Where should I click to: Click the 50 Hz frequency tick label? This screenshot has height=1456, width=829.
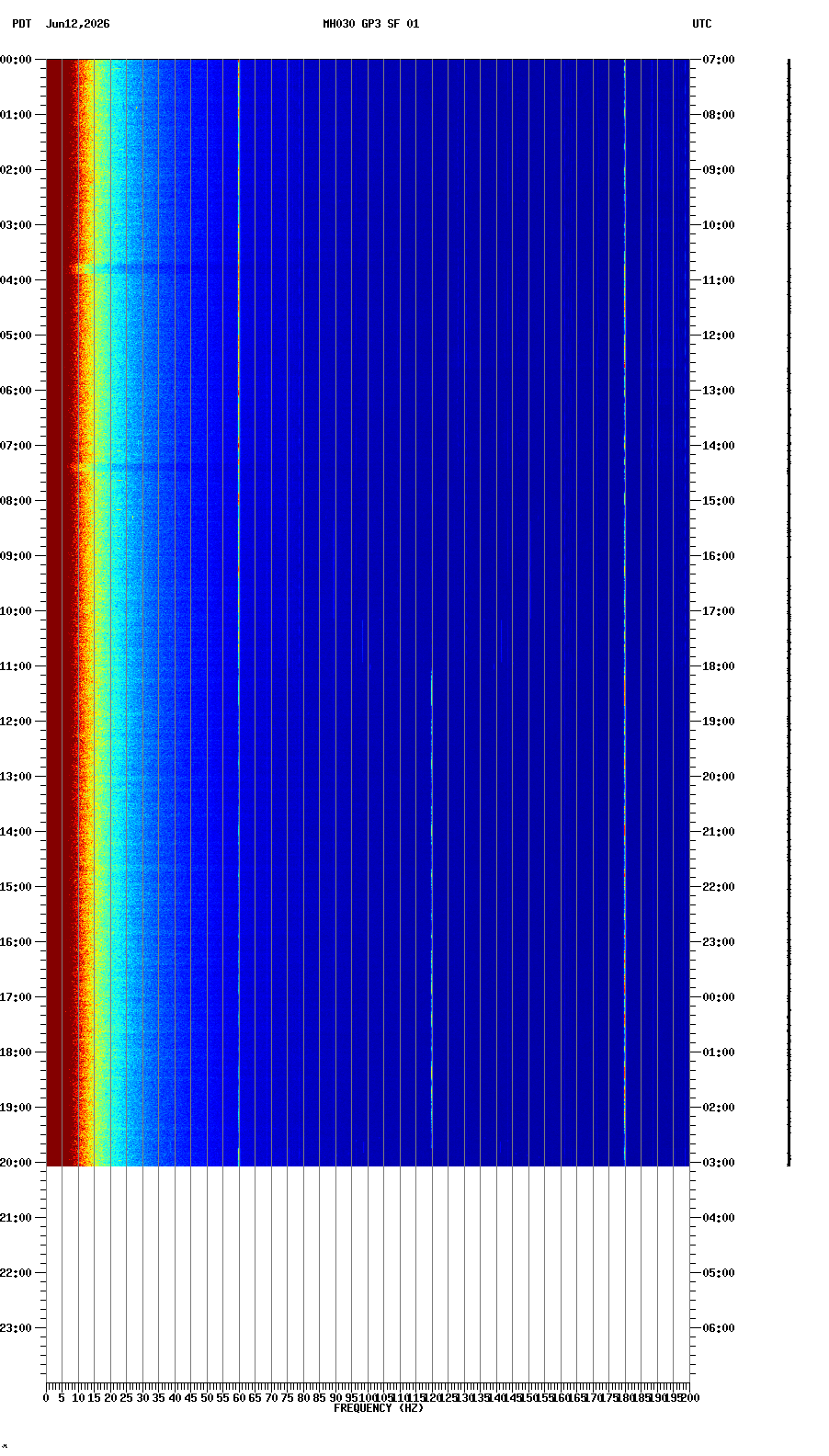(x=207, y=1398)
